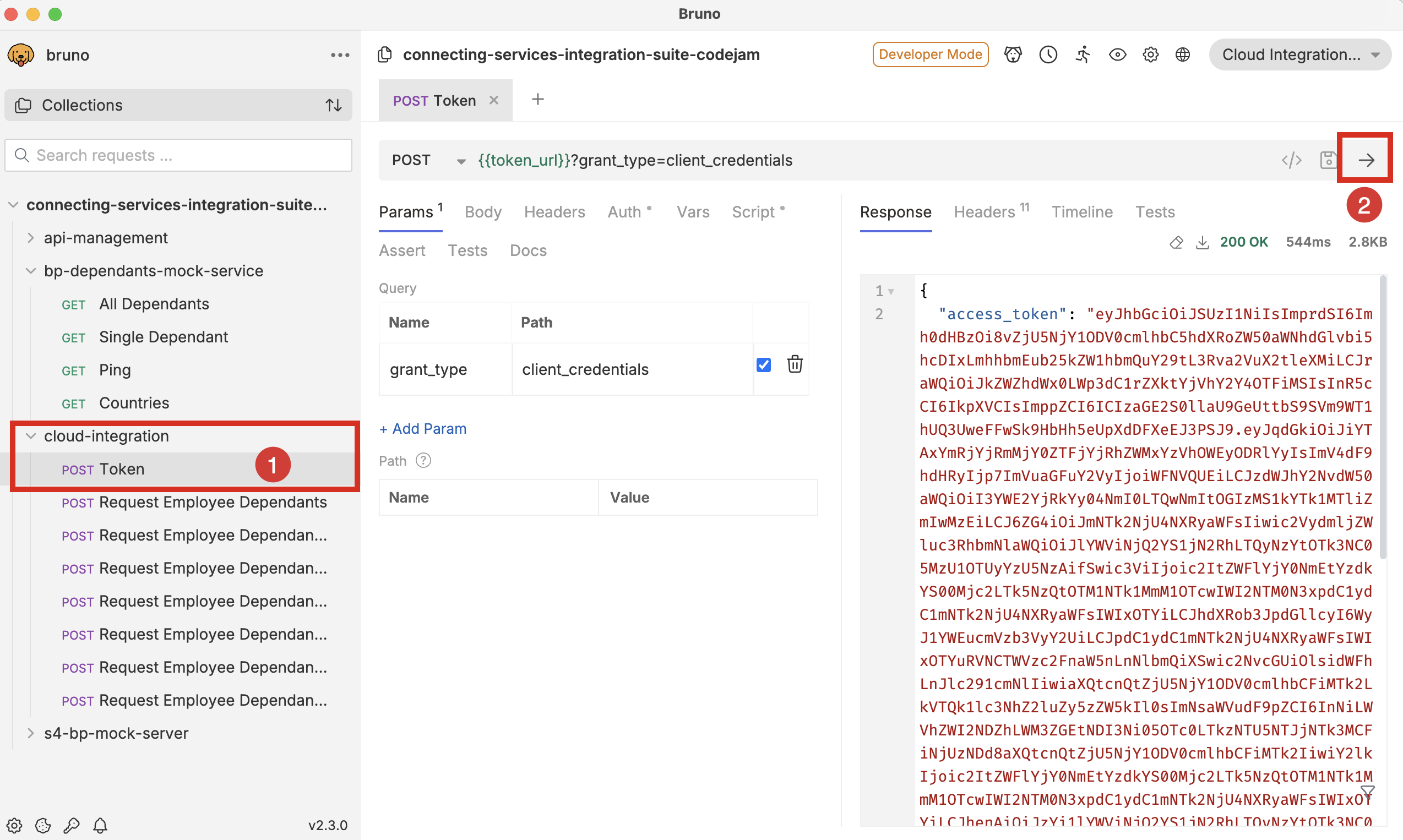
Task: Open the cookies icon in status bar
Action: point(43,825)
